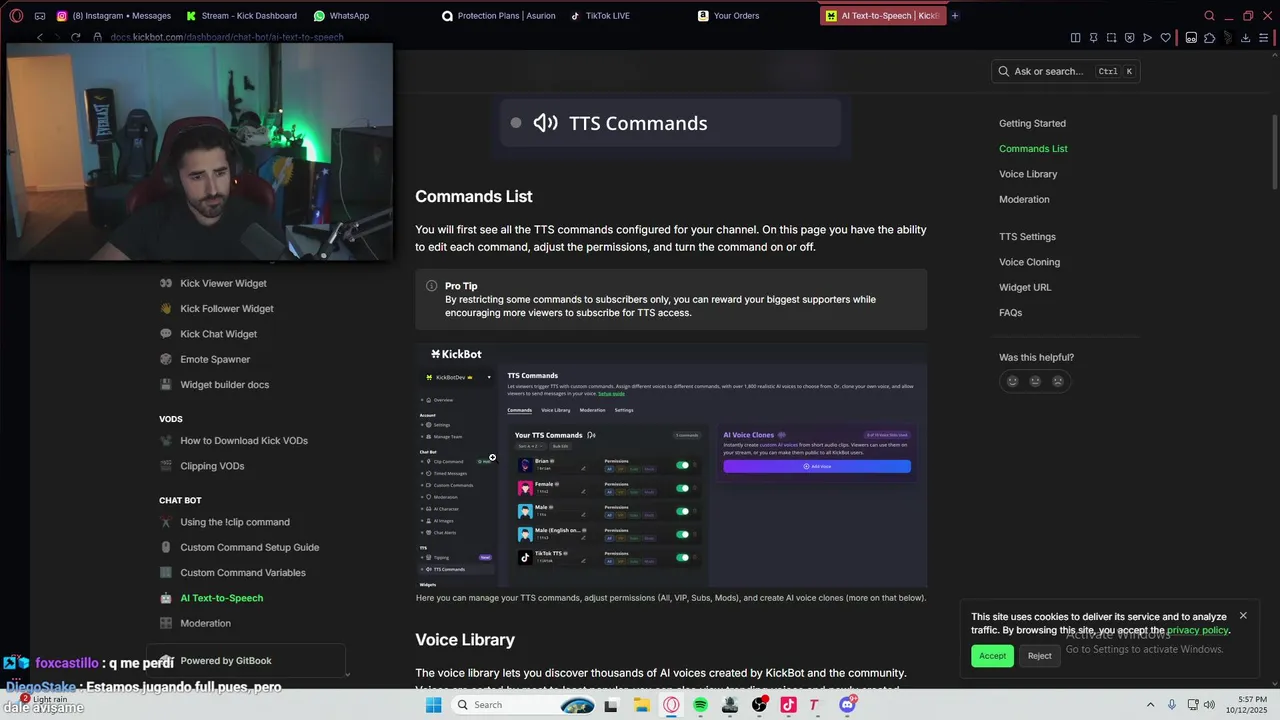
Task: Open Spotify from the taskbar
Action: tap(700, 705)
